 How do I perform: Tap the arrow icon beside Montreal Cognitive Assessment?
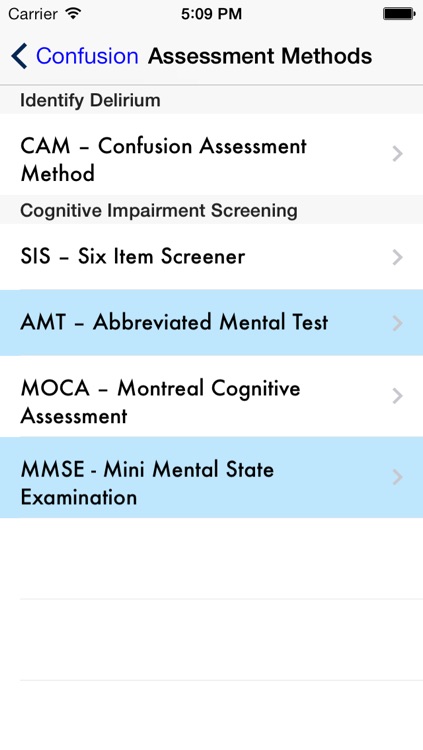[397, 396]
